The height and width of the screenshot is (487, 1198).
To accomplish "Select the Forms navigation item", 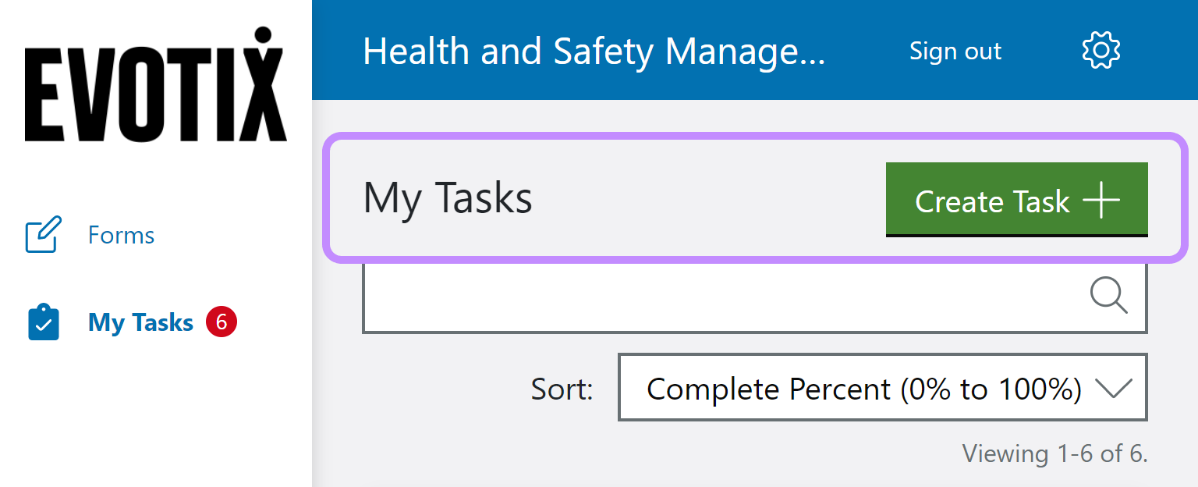I will pyautogui.click(x=121, y=235).
